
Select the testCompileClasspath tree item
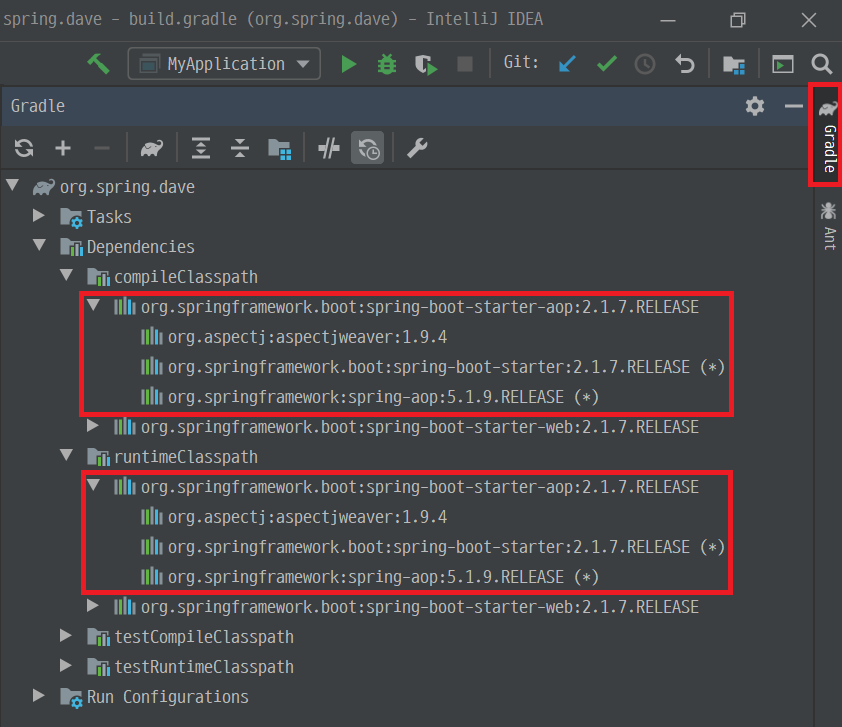tap(204, 637)
